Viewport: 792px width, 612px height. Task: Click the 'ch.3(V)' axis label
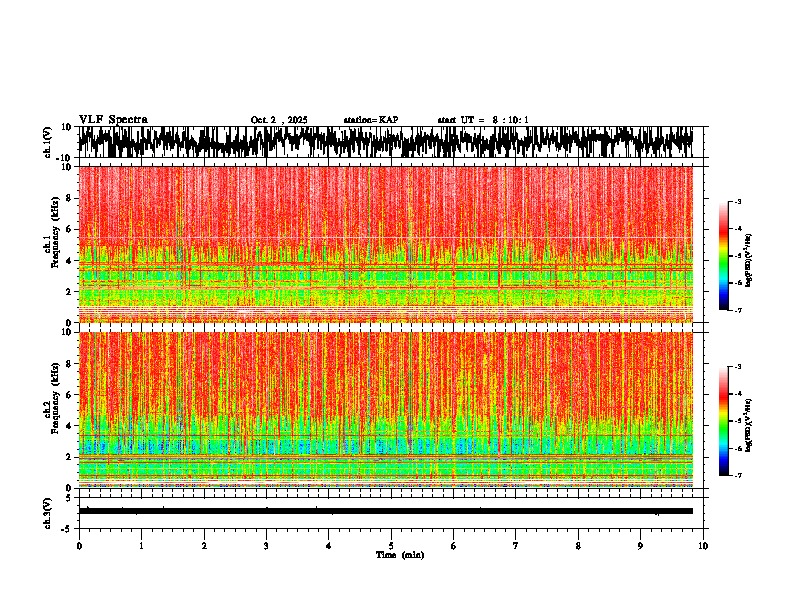pos(48,514)
